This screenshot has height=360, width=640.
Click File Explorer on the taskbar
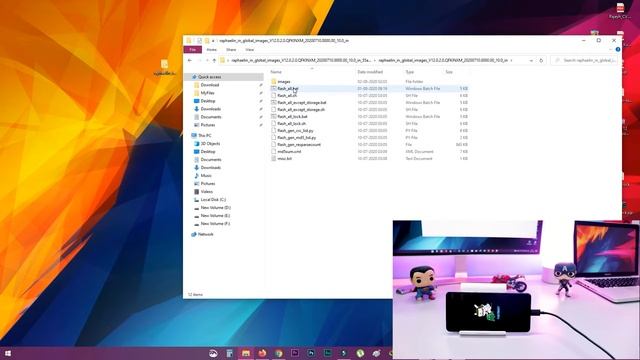point(246,353)
